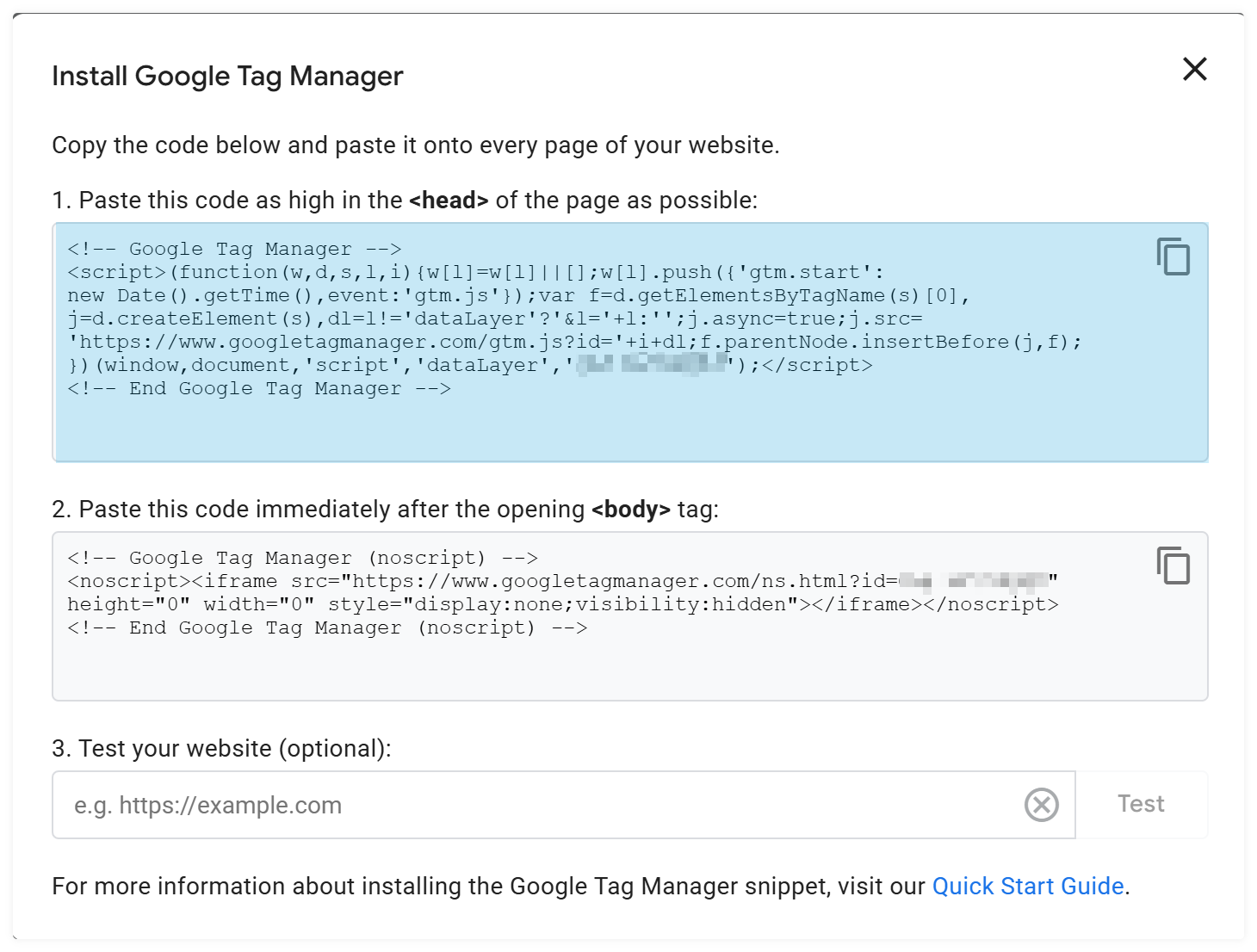Screen dimensions: 1257x952
Task: Click the 'Install Google Tag Manager' title
Action: [x=227, y=76]
